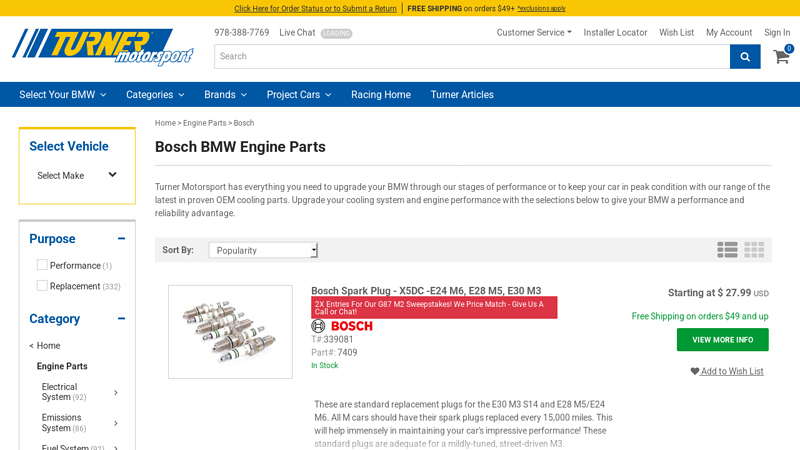800x450 pixels.
Task: Click the In Stock status text
Action: coord(324,365)
